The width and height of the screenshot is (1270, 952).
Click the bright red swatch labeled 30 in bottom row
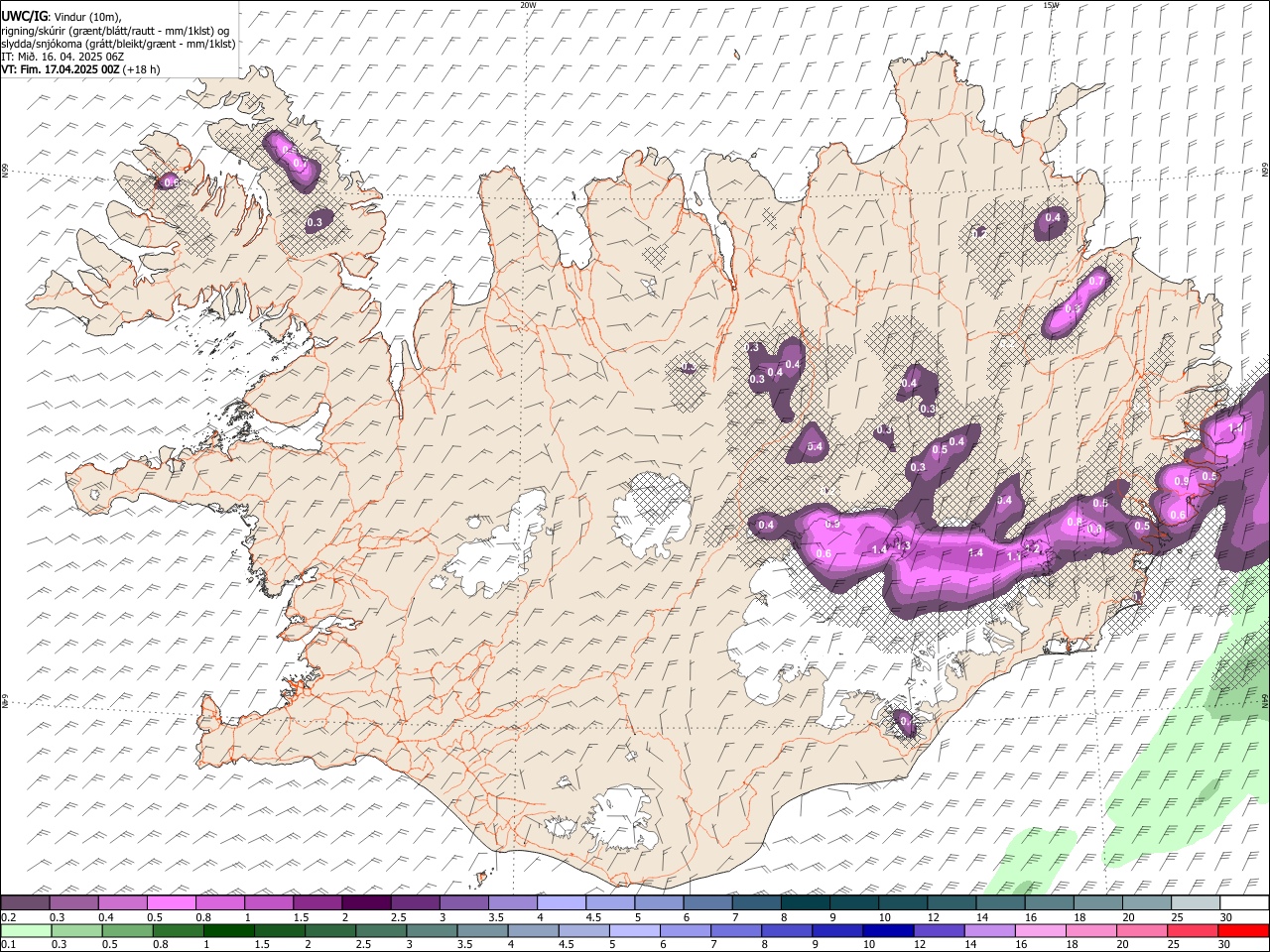tap(1244, 930)
